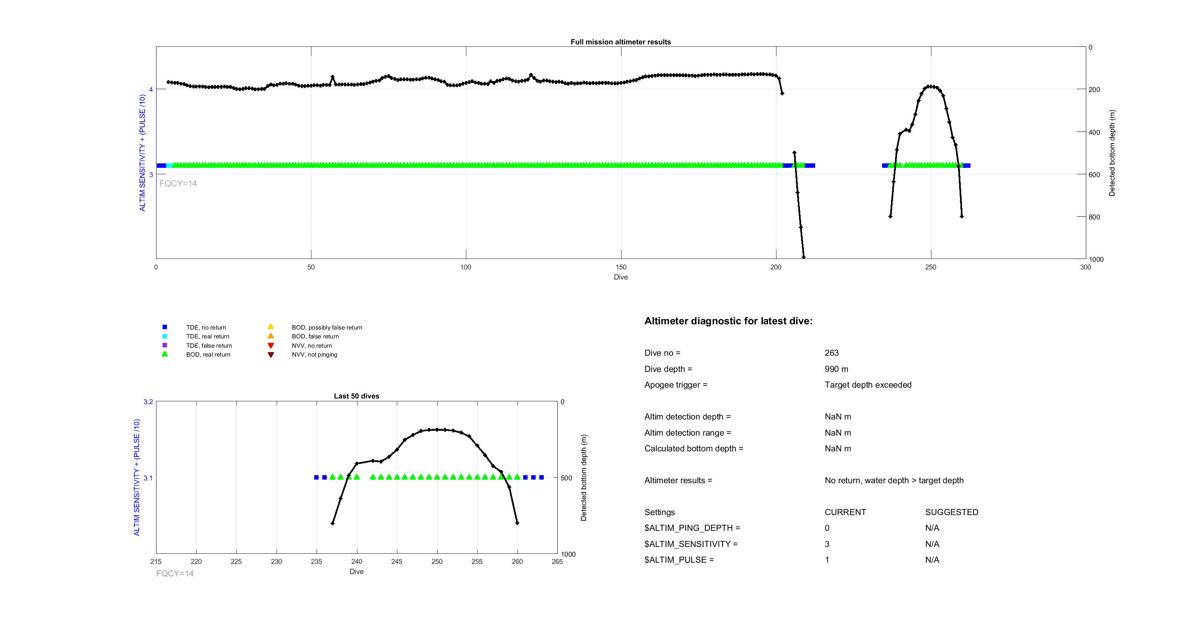
Task: Click the NaN m value for Altim detection depth
Action: point(838,417)
